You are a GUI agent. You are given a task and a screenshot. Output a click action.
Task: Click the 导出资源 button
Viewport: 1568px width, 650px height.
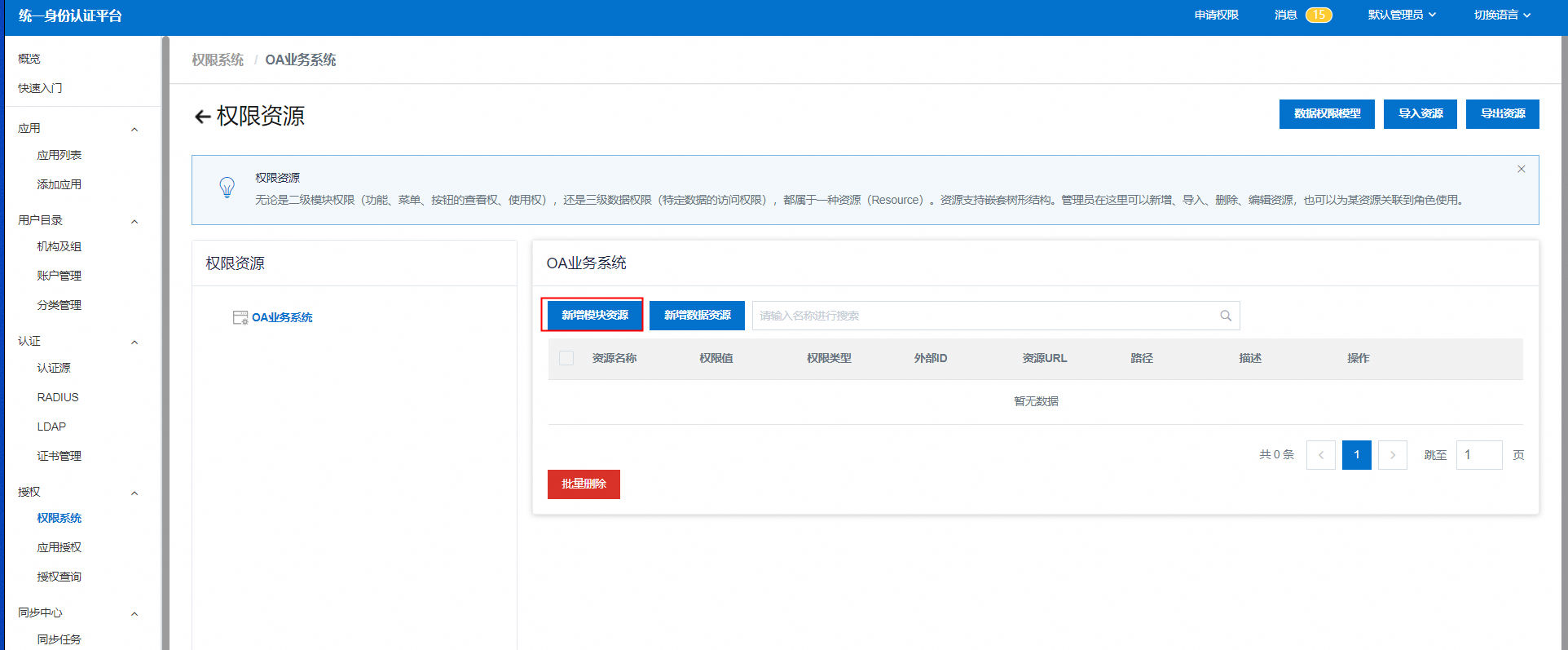point(1502,113)
